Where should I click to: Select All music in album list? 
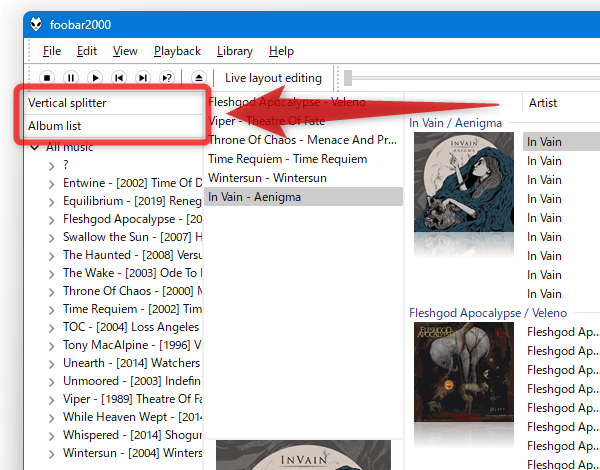tap(70, 147)
